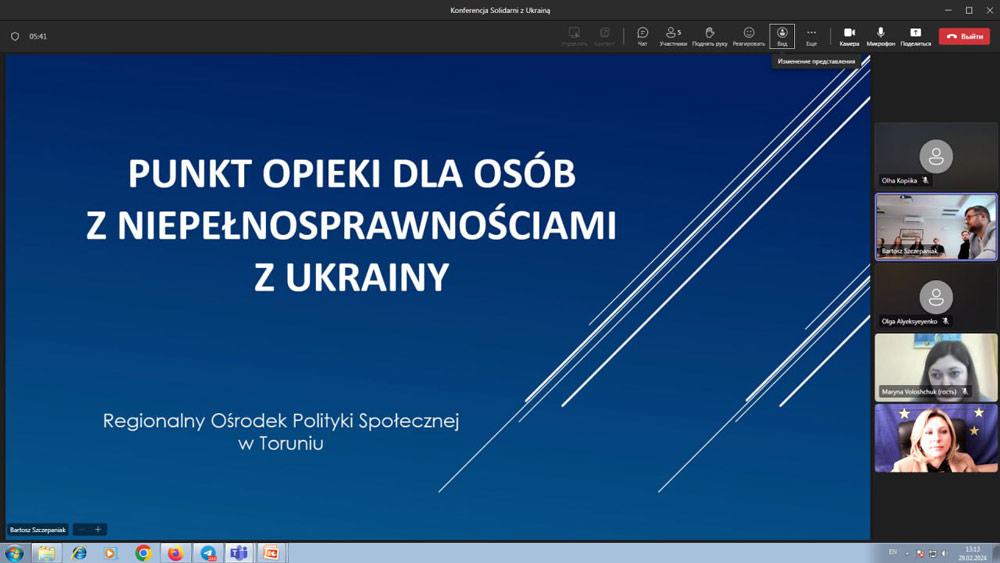This screenshot has height=563, width=1000.
Task: Click the Поднять руку raise hand icon
Action: click(x=709, y=36)
